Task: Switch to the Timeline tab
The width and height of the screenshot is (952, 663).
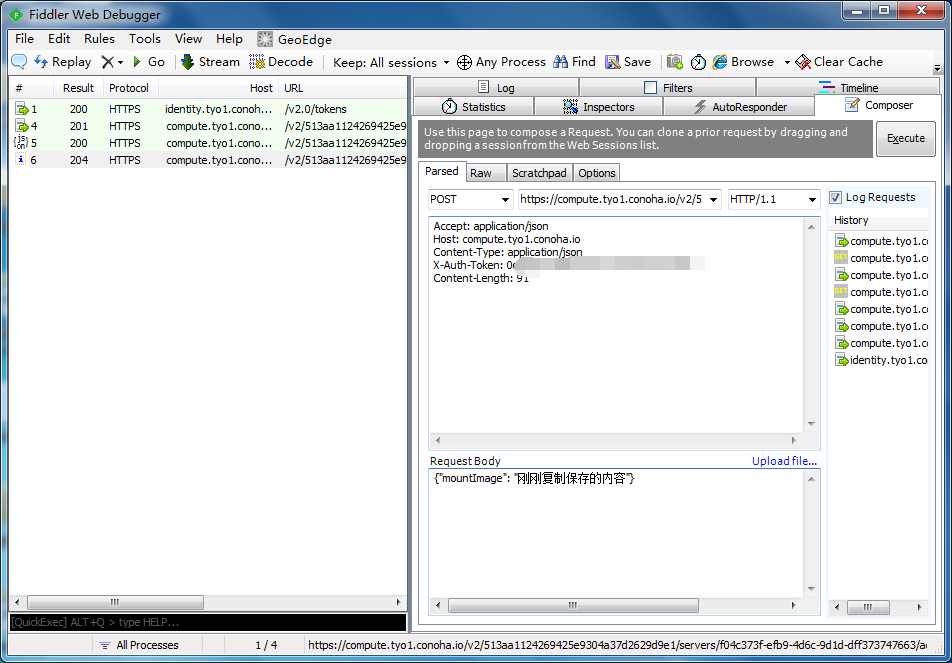Action: (x=848, y=87)
